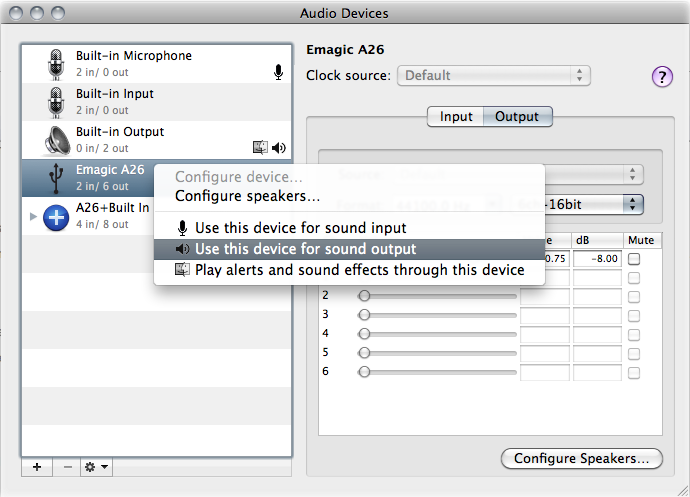Click the channel 2 volume slider

coord(437,296)
